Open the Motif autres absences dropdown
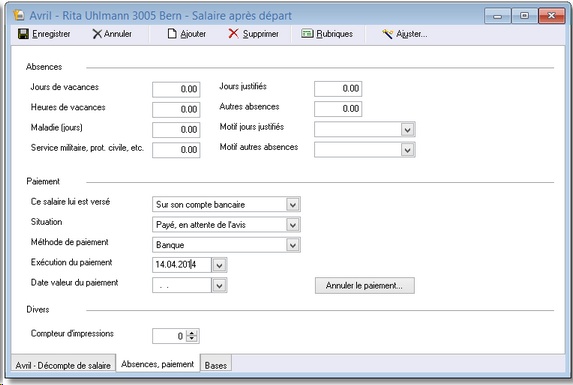Image resolution: width=573 pixels, height=385 pixels. coord(408,150)
